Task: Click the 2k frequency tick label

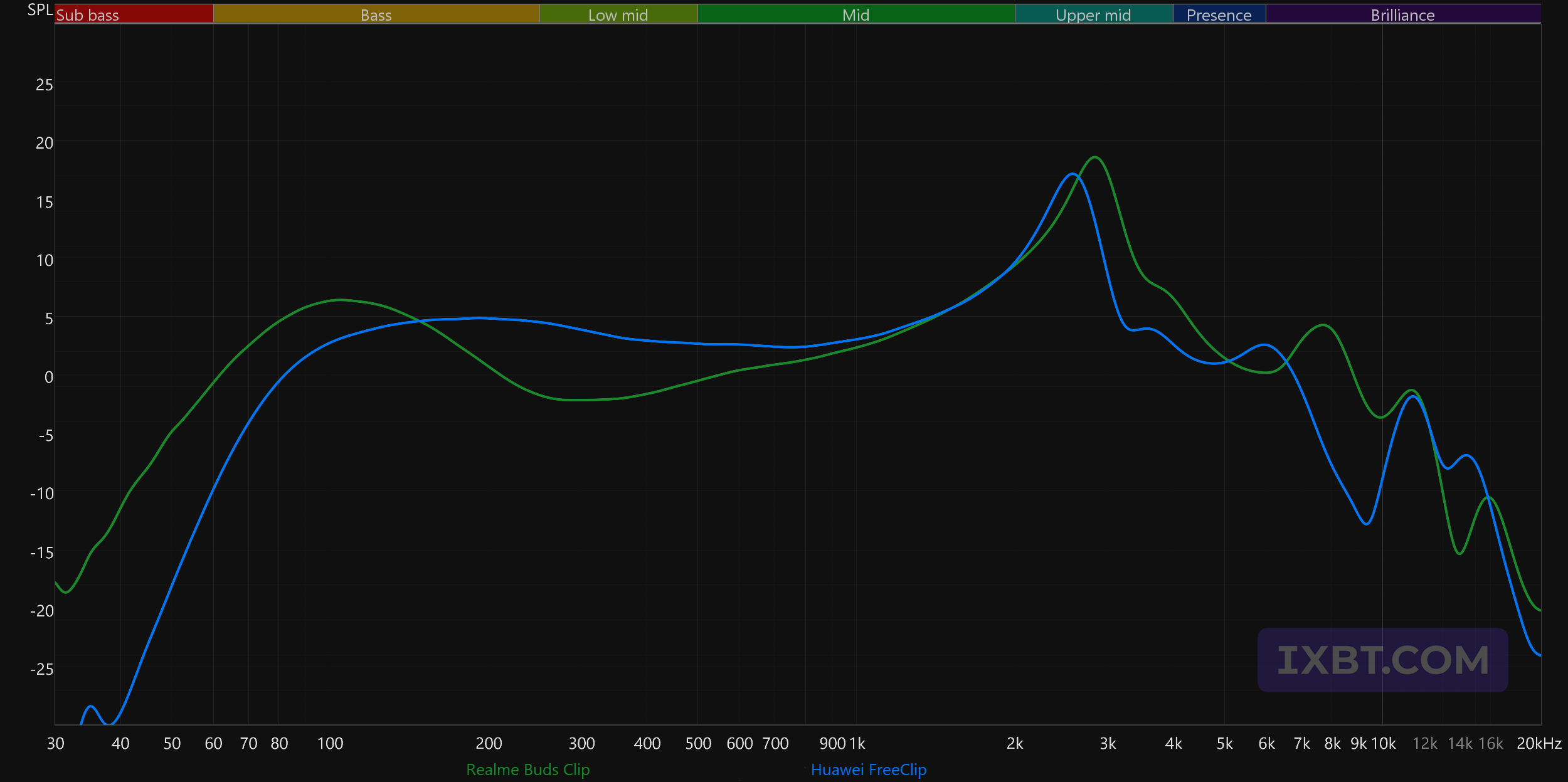Action: click(1014, 744)
